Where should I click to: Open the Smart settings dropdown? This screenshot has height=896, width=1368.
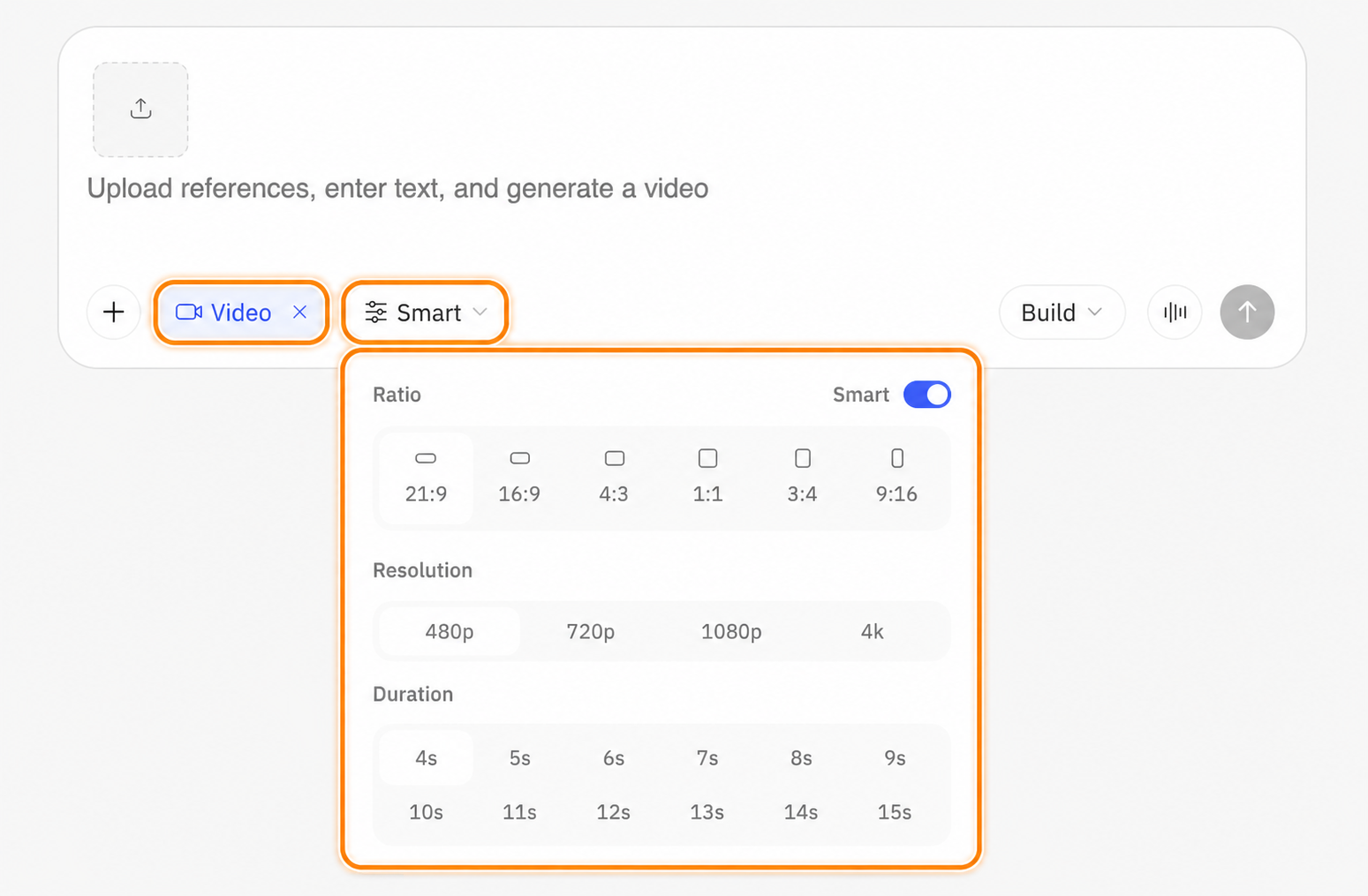tap(426, 312)
